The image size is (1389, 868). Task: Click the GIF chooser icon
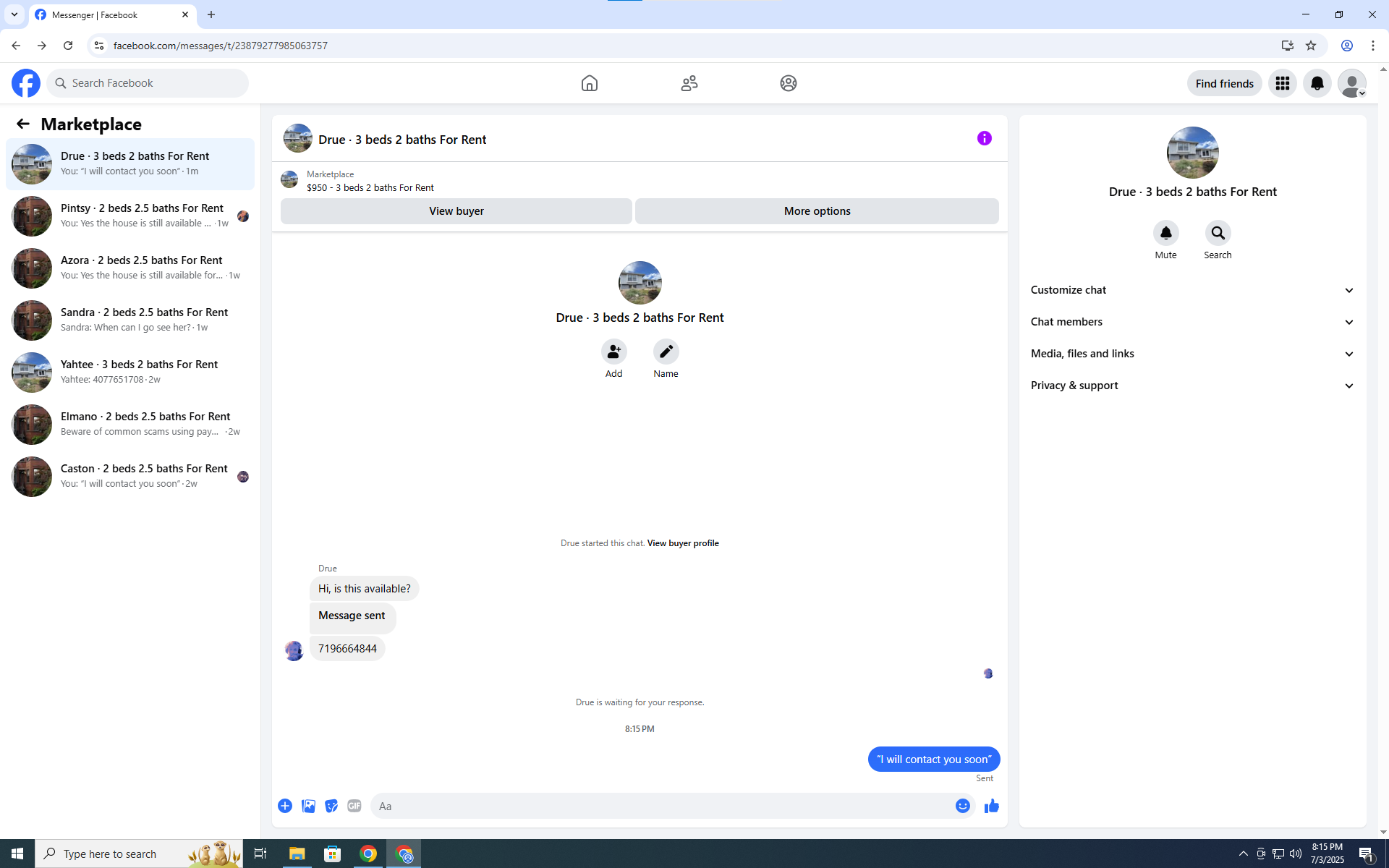[354, 806]
